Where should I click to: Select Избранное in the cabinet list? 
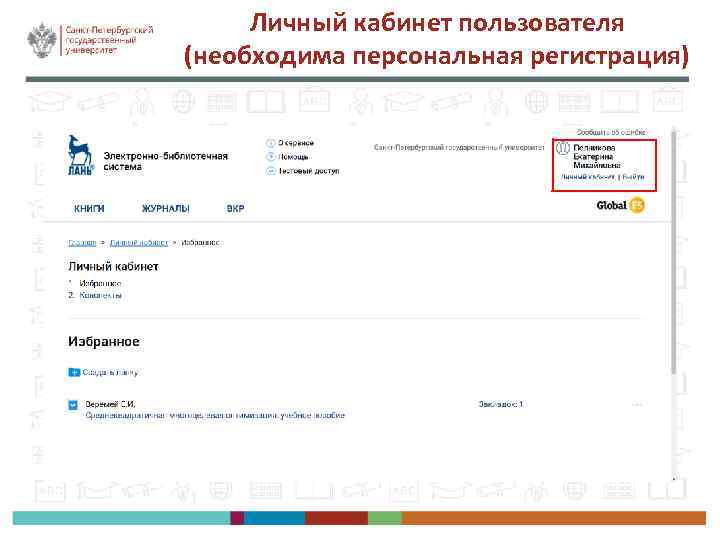point(100,283)
